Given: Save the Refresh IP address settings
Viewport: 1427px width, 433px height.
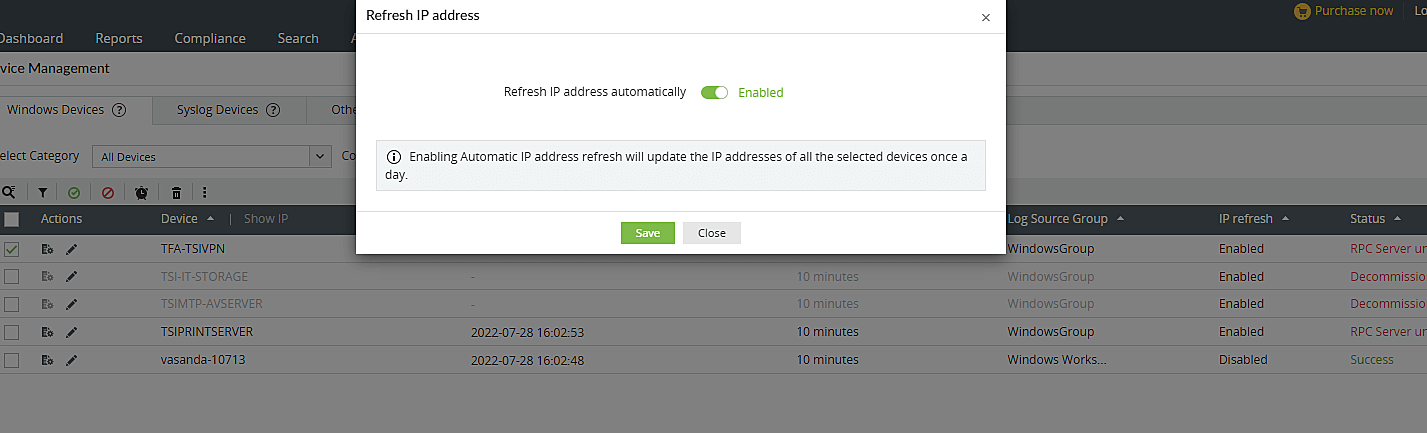Looking at the screenshot, I should tap(647, 233).
